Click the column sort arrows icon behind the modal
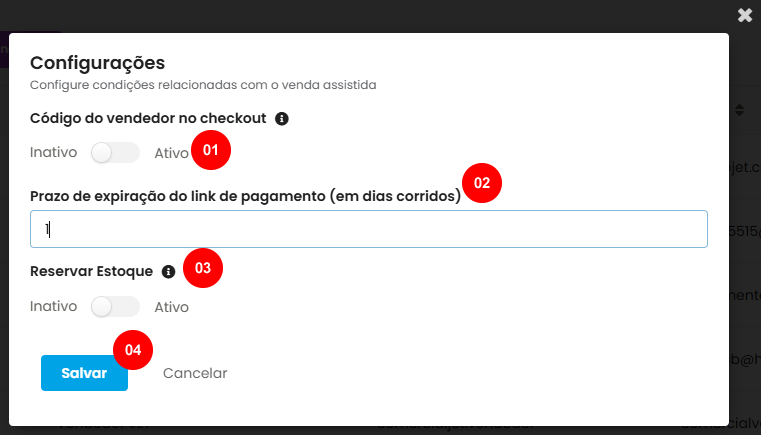 coord(740,109)
